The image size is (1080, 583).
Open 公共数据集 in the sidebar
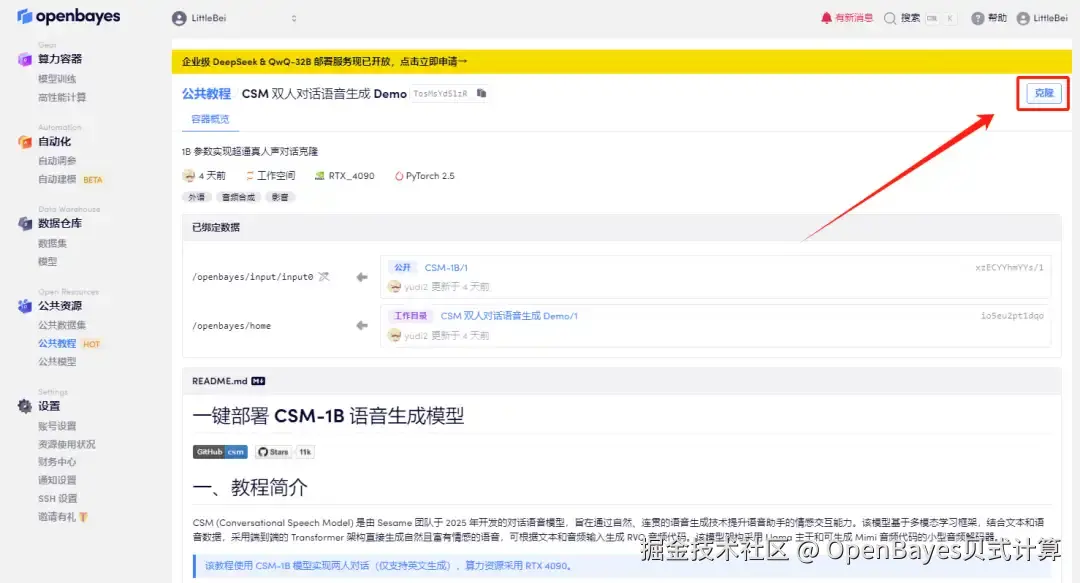pos(62,325)
